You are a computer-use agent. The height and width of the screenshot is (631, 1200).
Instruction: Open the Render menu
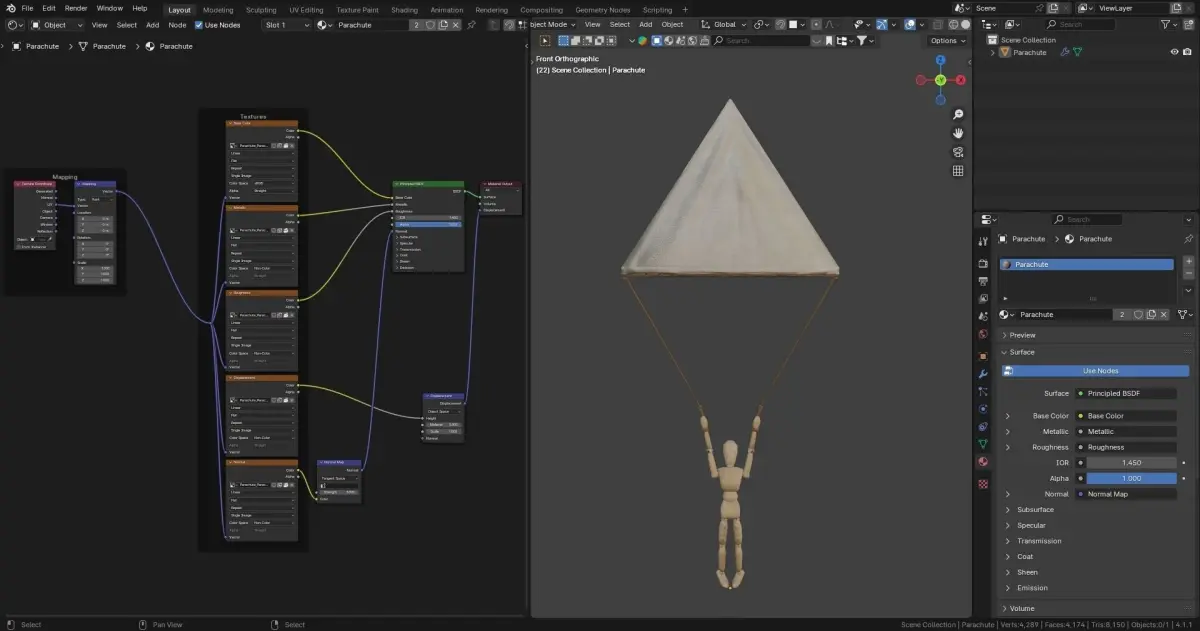pyautogui.click(x=76, y=8)
